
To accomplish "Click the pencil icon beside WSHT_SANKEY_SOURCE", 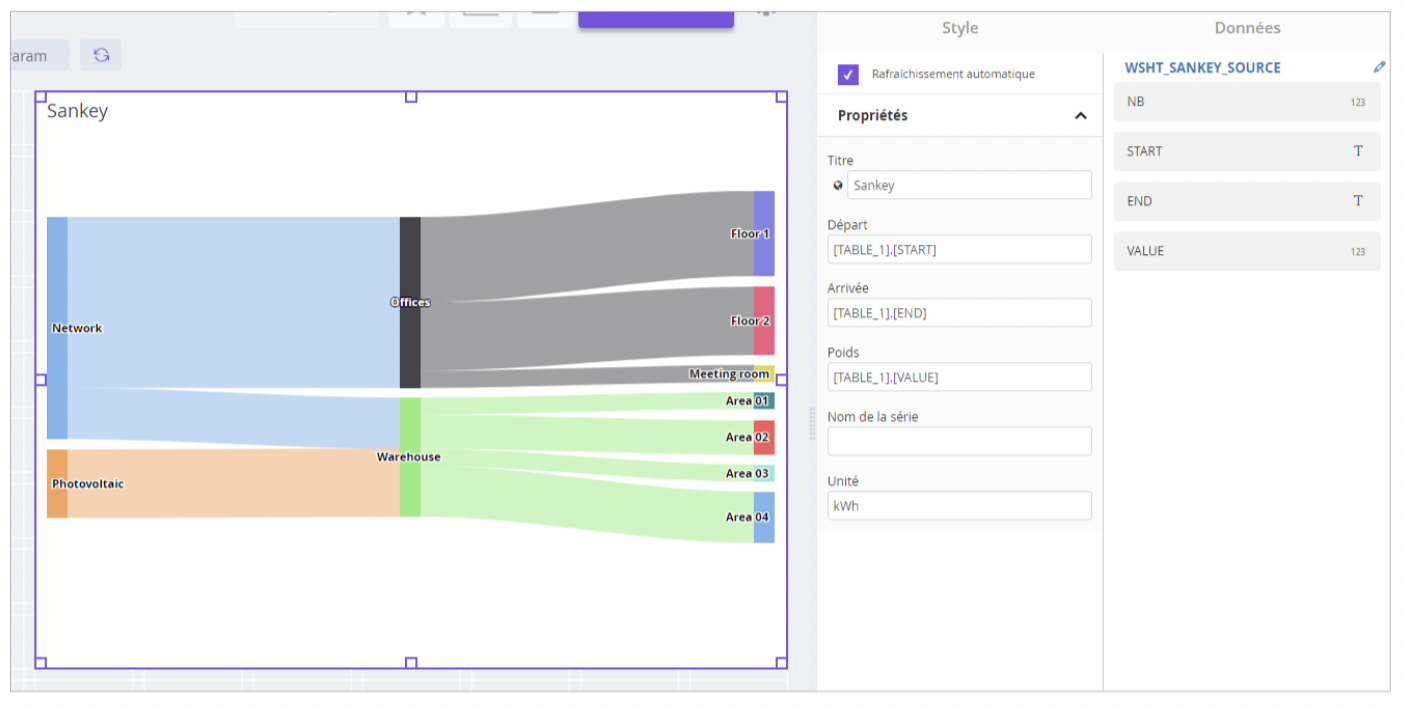I will tap(1379, 67).
